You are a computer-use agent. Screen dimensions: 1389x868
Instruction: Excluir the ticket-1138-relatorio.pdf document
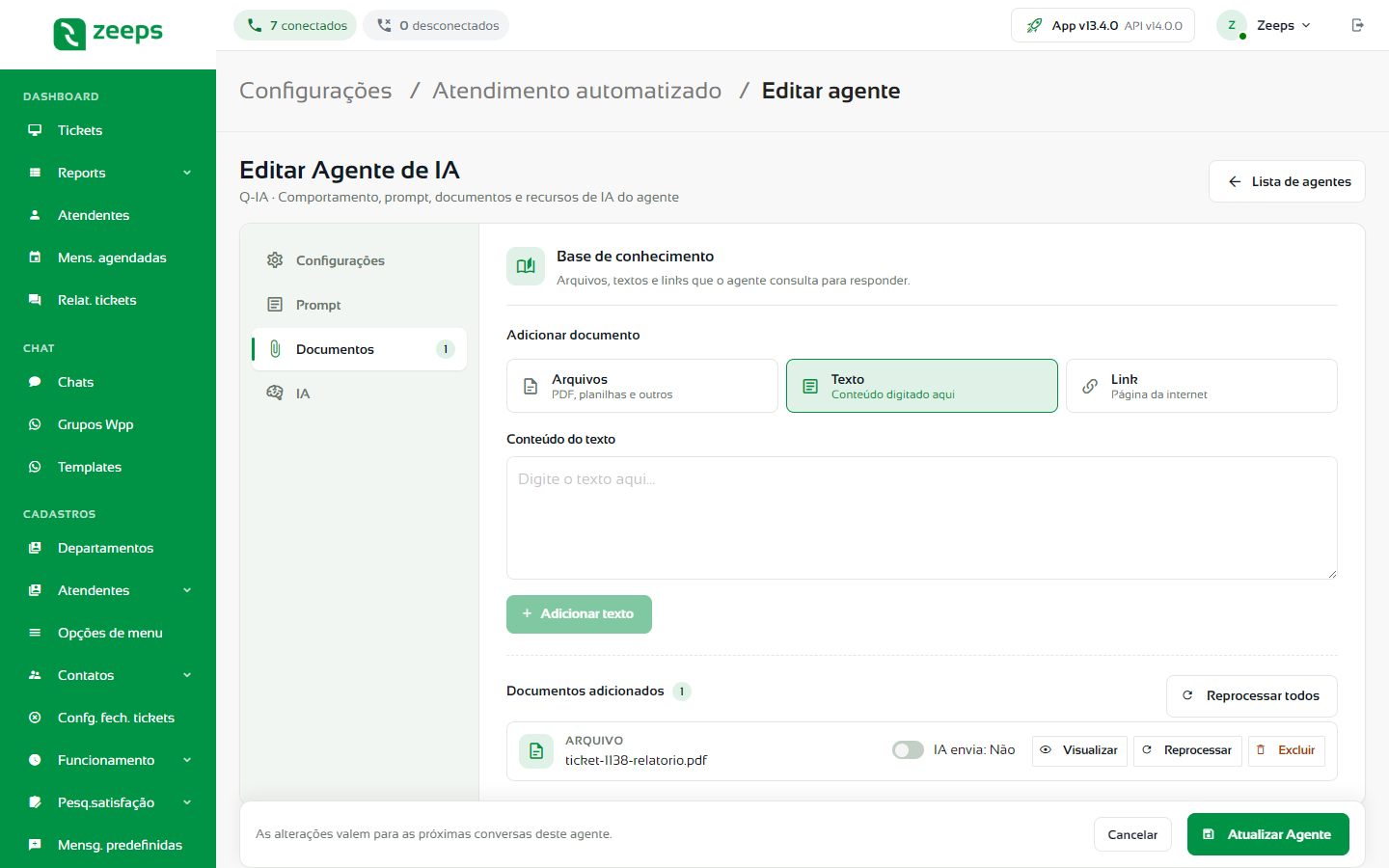click(1287, 750)
